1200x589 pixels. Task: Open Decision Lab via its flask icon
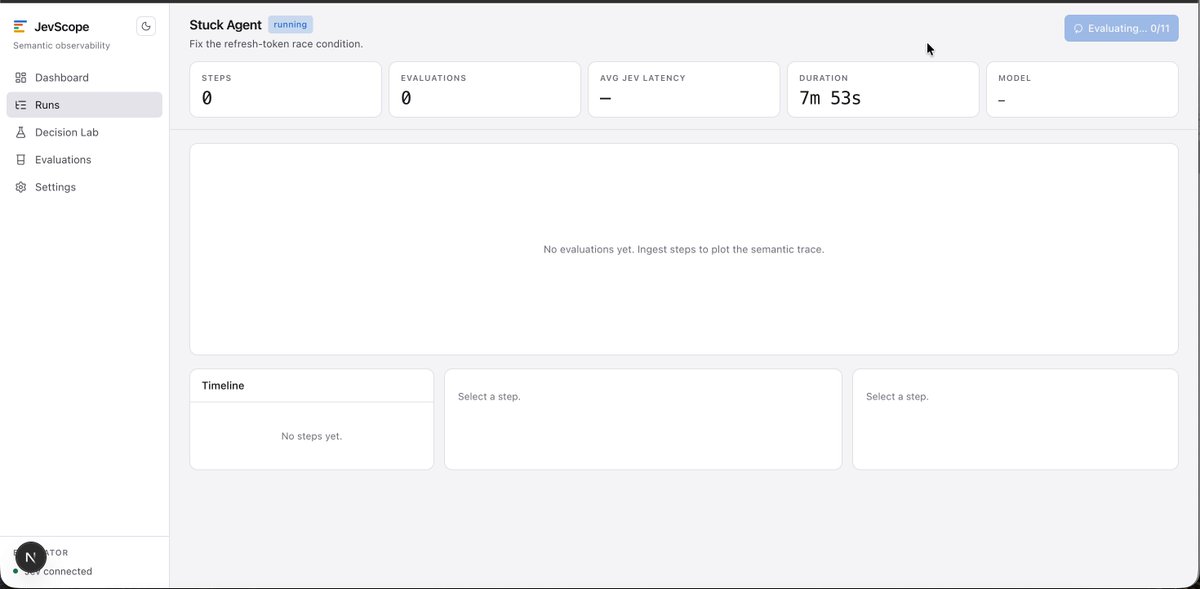(21, 132)
